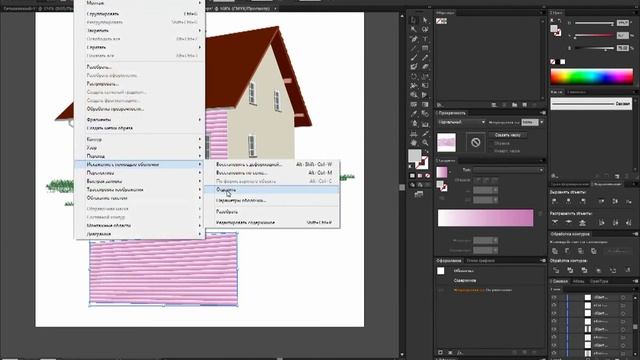Select the Eyedropper tool
640x360 pixels.
tap(414, 113)
